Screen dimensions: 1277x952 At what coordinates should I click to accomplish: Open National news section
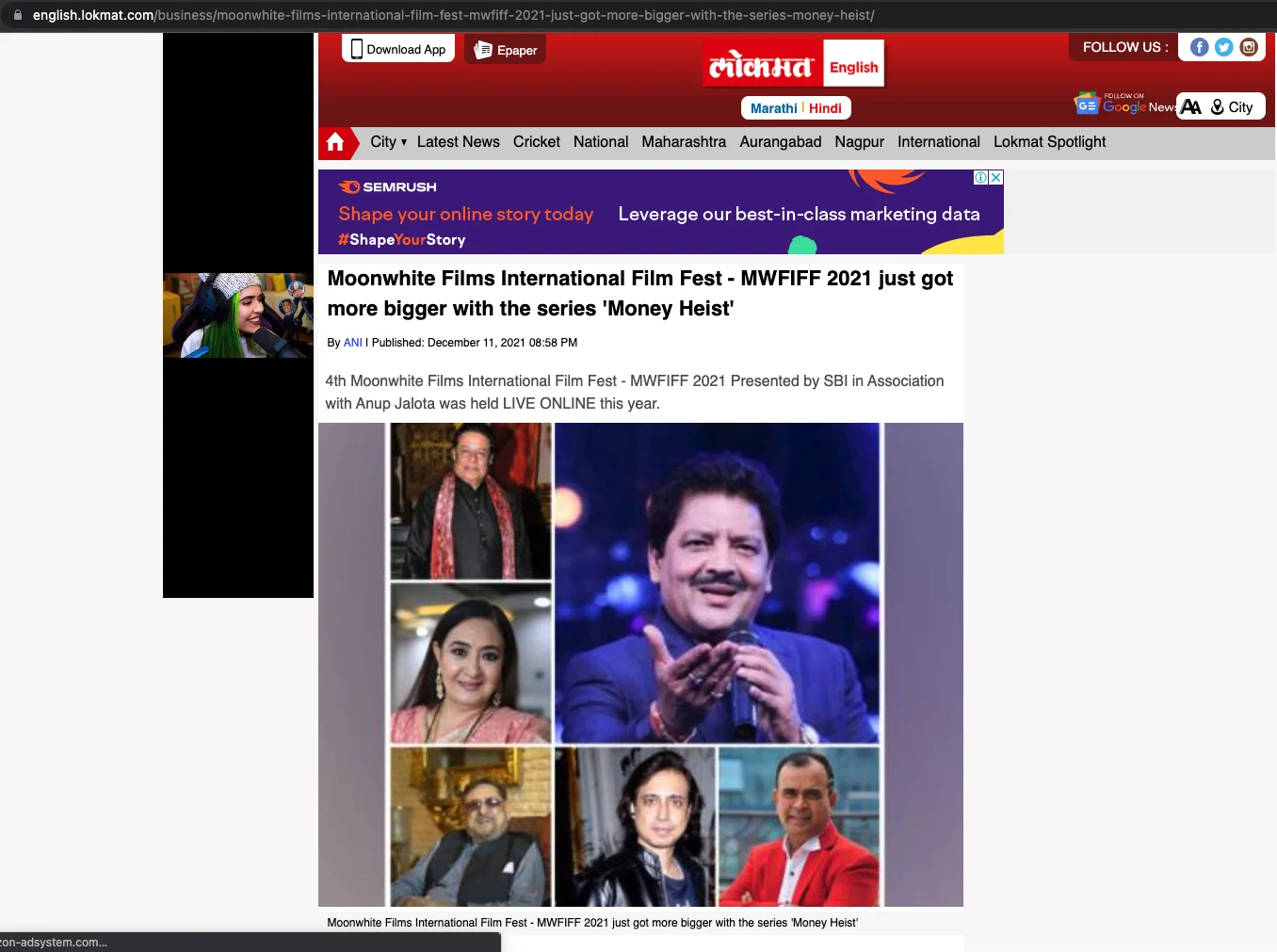point(601,142)
